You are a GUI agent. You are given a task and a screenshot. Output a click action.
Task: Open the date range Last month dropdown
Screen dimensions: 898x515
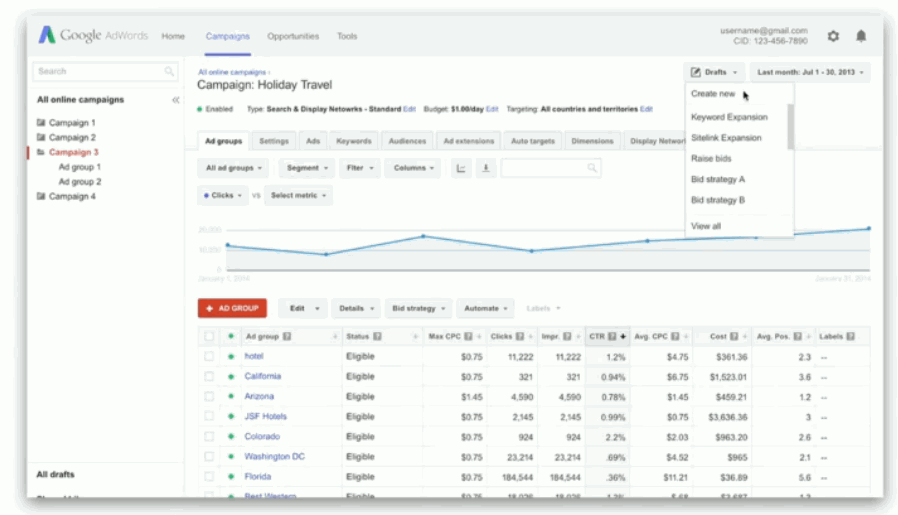pyautogui.click(x=810, y=72)
